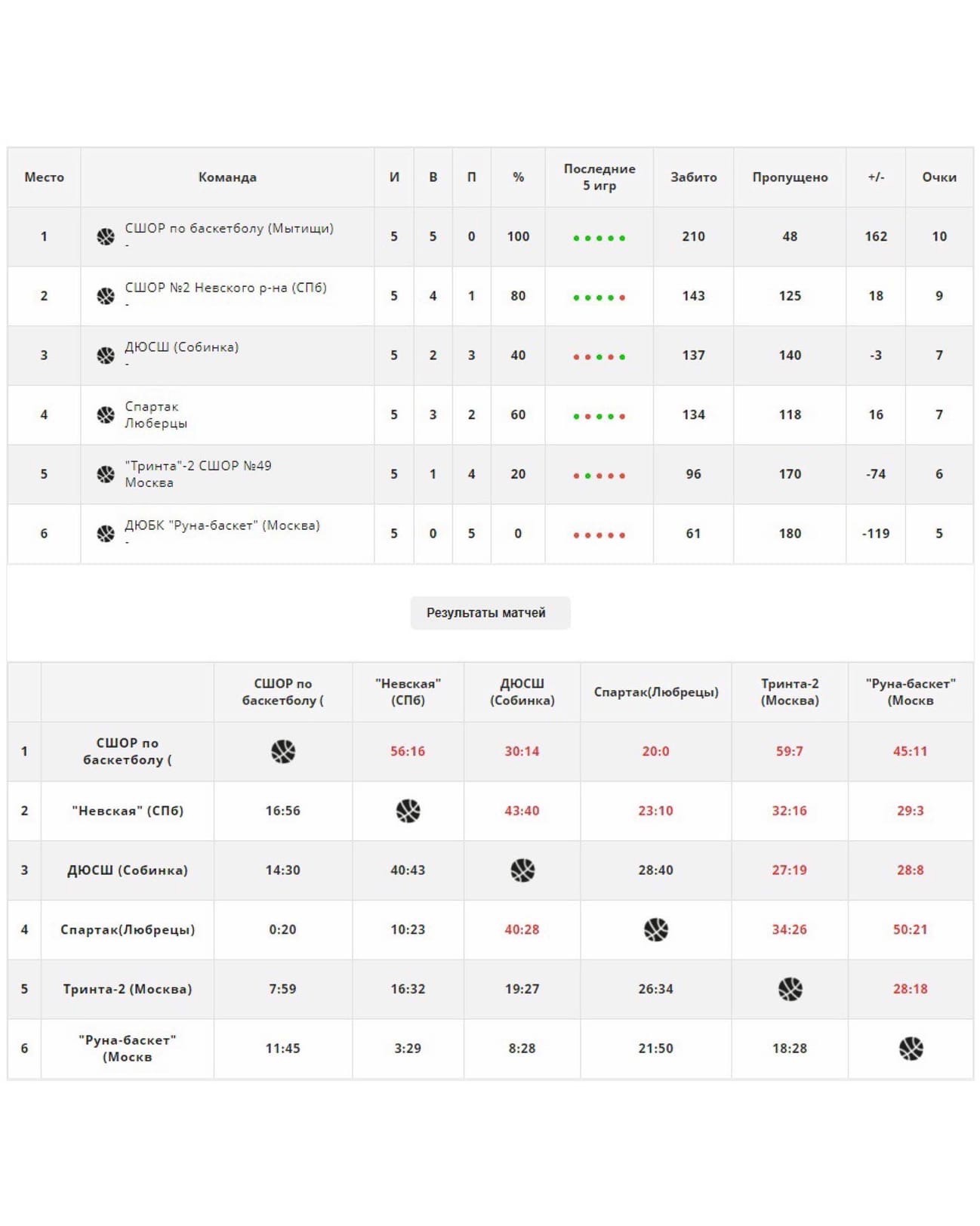Viewport: 980px width, 1226px height.
Task: Click basketball icon beside ДЮСШ (Собинка) in standings
Action: tap(106, 356)
